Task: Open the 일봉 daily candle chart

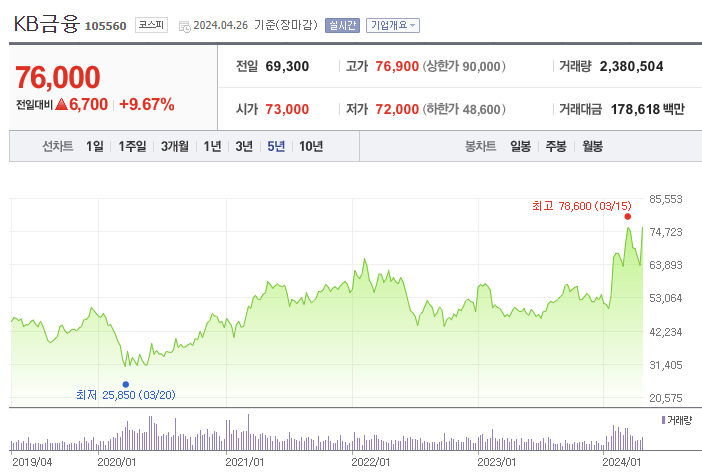Action: point(520,146)
